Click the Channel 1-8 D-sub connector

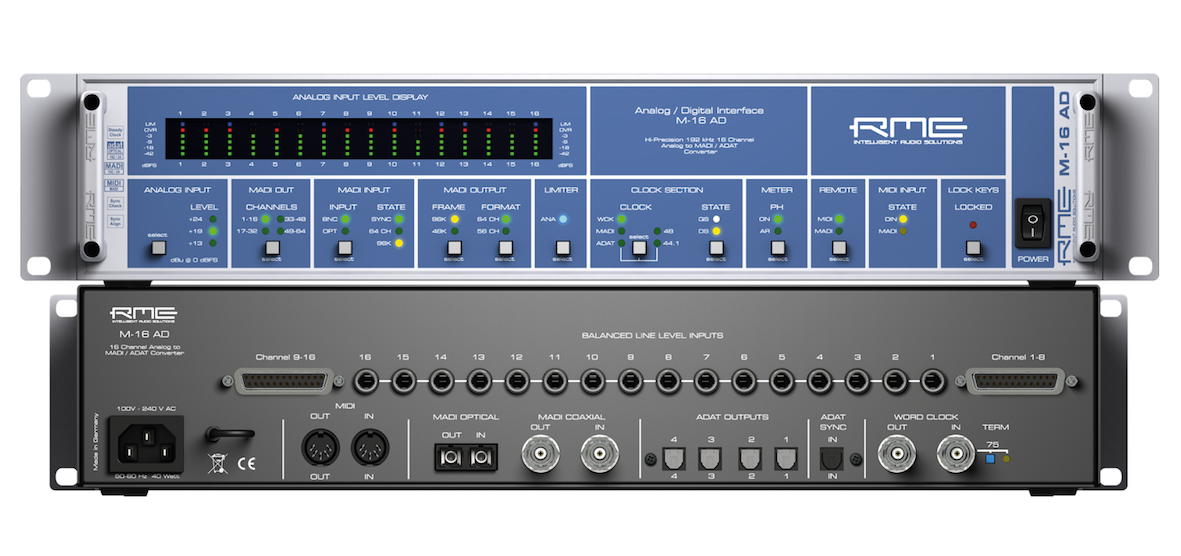[1013, 381]
